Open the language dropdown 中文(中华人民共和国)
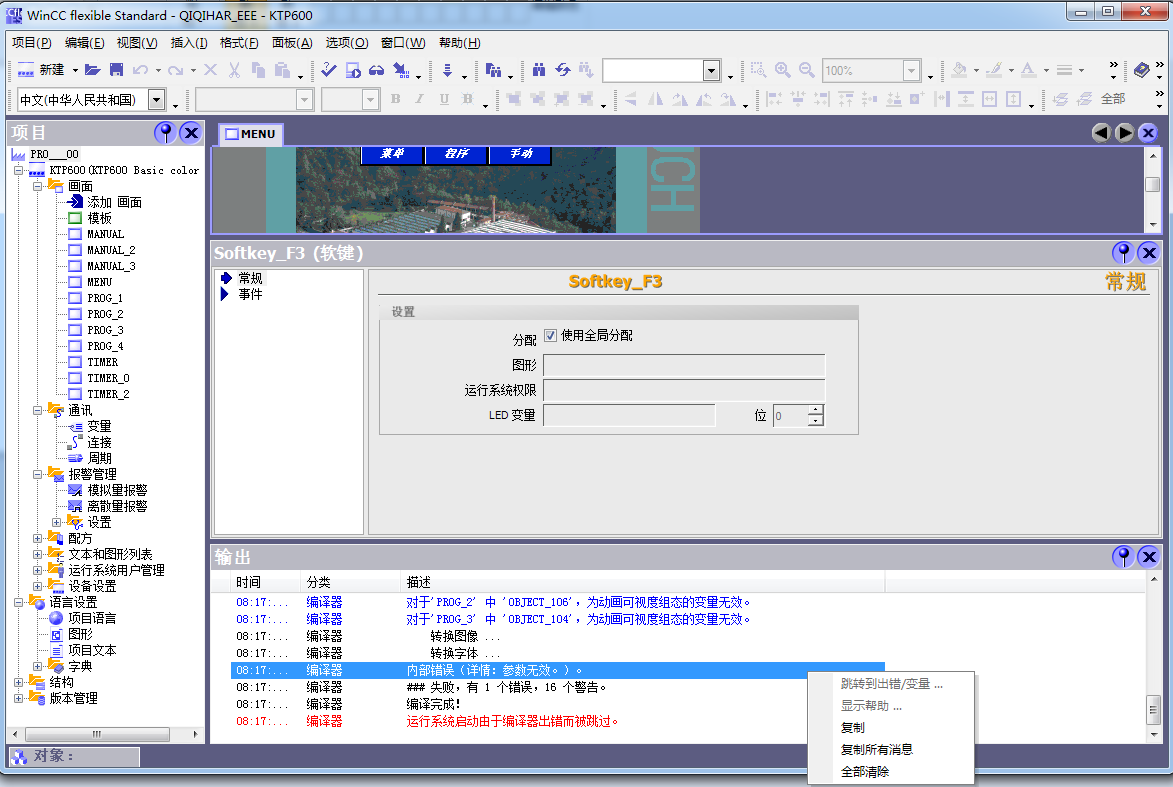1173x787 pixels. (156, 99)
